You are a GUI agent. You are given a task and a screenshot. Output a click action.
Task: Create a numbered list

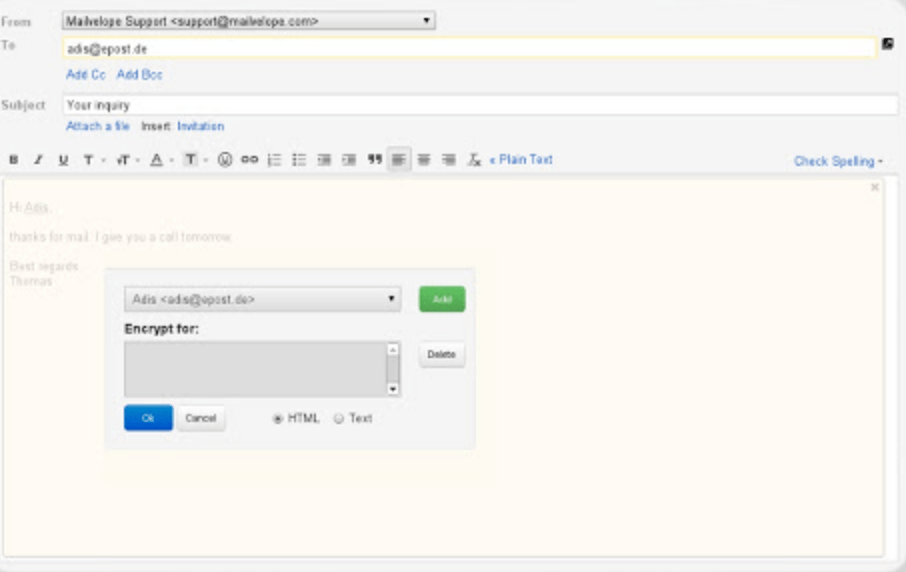pos(274,160)
